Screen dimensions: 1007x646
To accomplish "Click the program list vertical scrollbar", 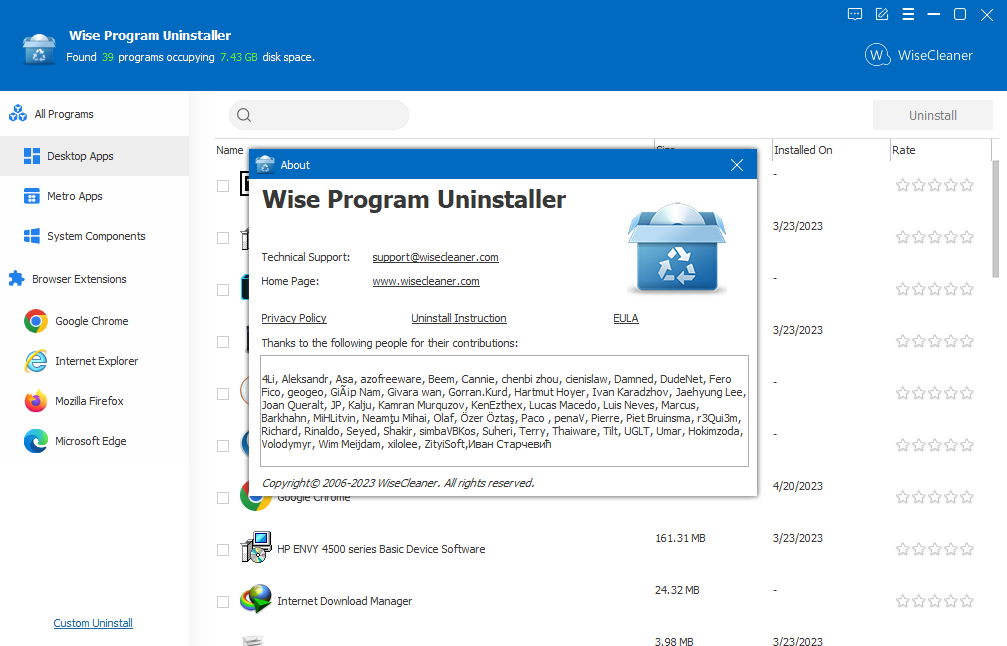I will point(995,218).
